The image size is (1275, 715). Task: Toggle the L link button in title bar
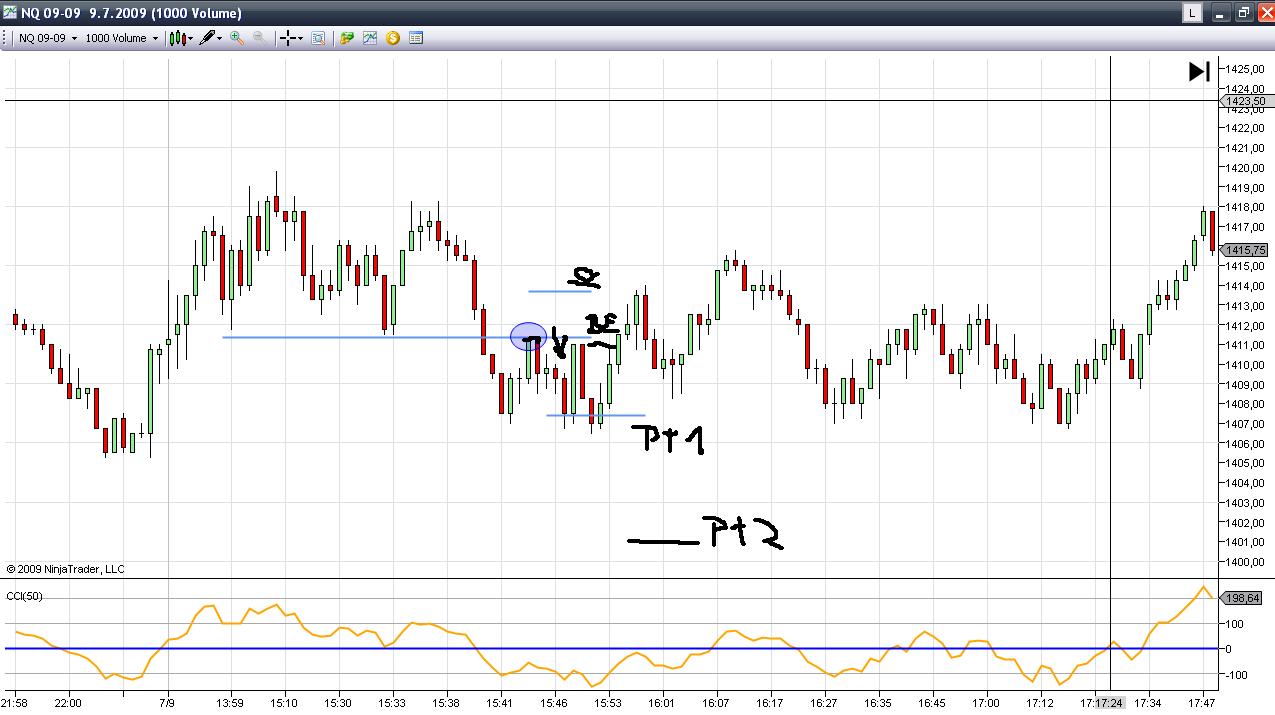tap(1192, 13)
